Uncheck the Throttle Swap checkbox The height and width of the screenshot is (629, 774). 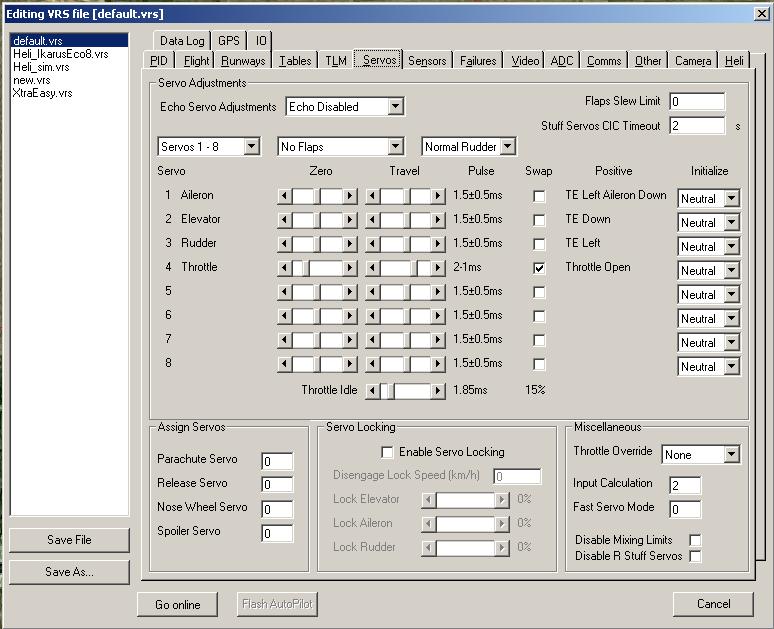[540, 268]
